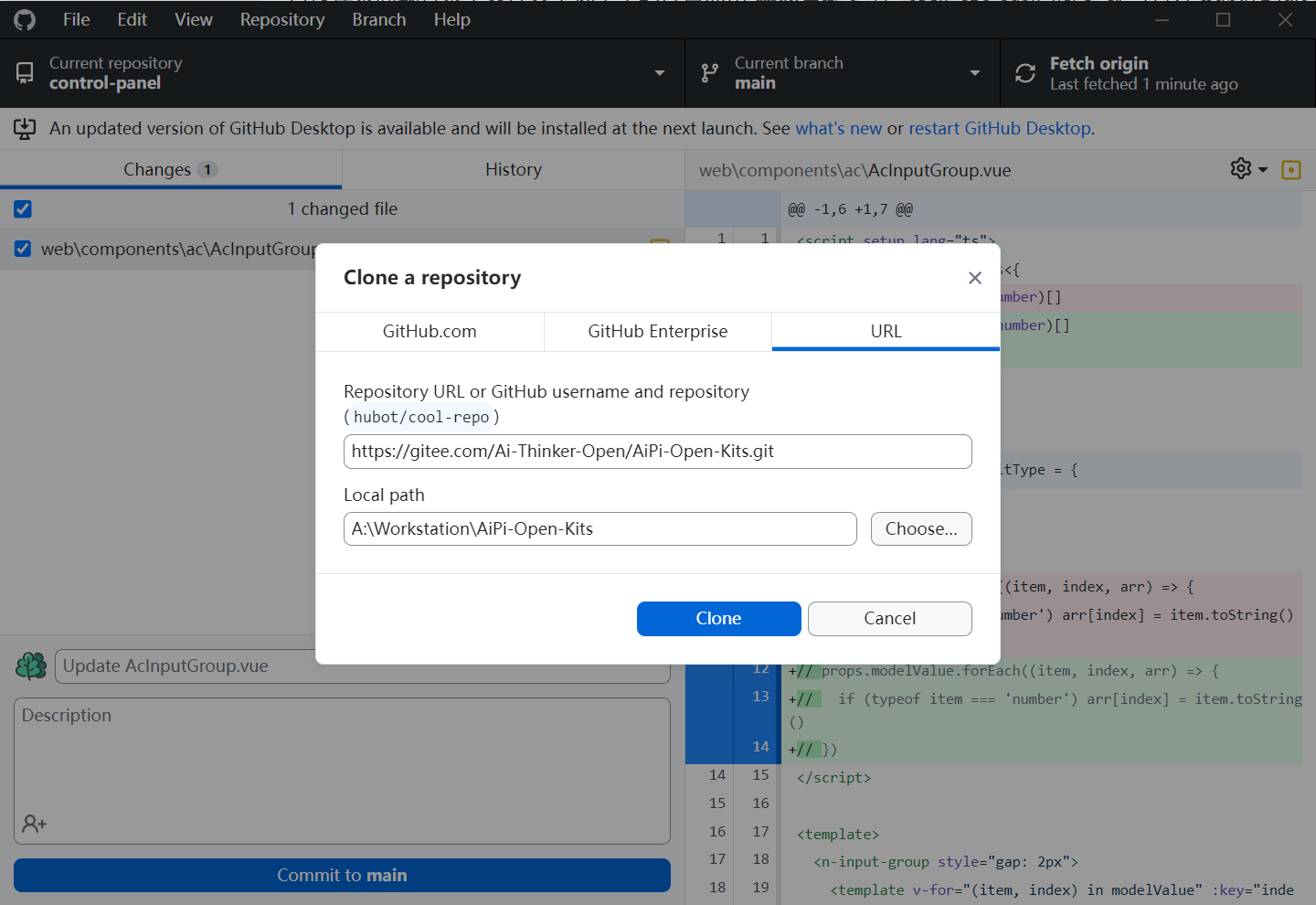The height and width of the screenshot is (905, 1316).
Task: Close the Clone a repository dialog
Action: [x=974, y=278]
